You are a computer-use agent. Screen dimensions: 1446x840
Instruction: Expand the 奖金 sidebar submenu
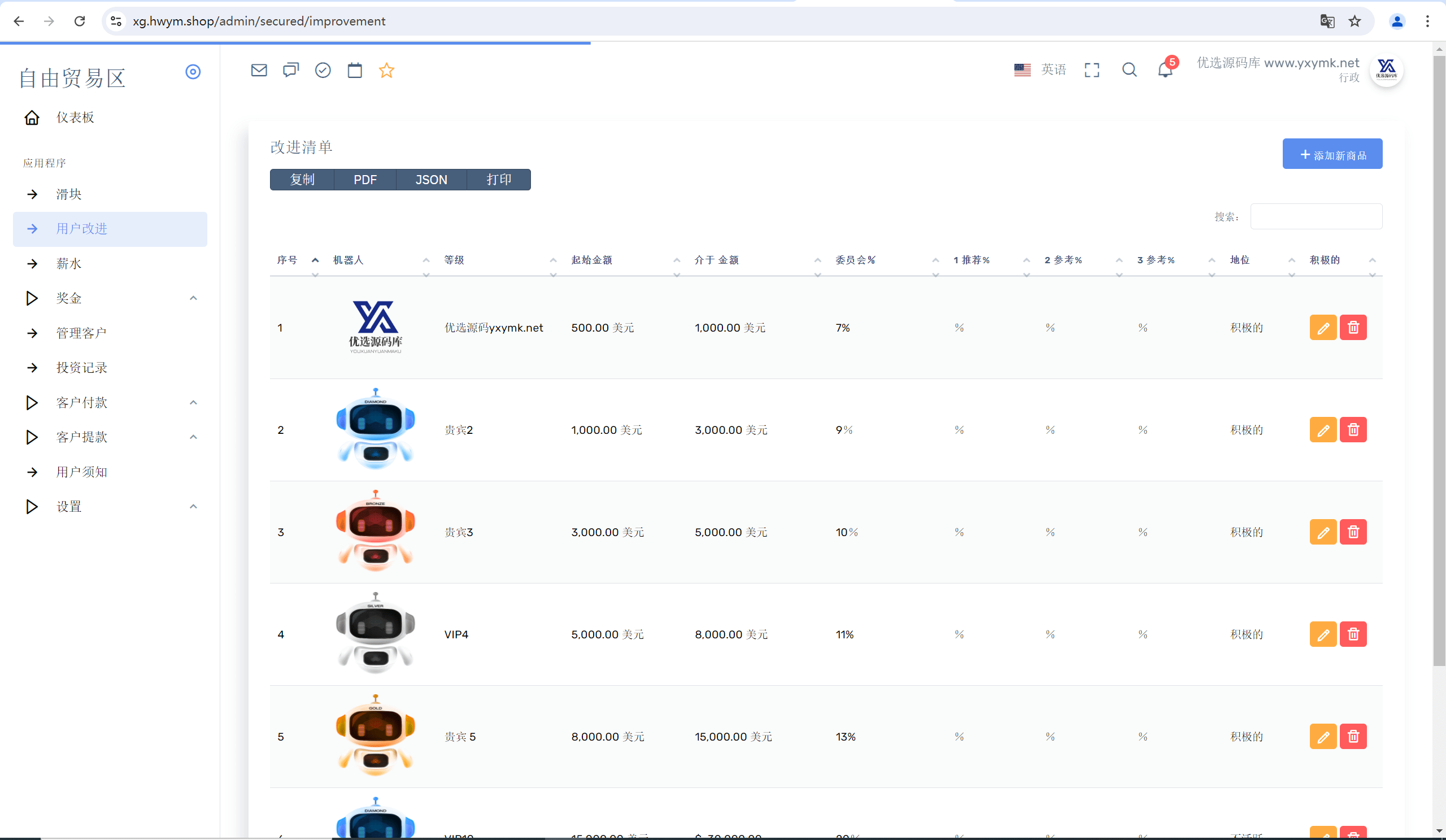tap(110, 298)
